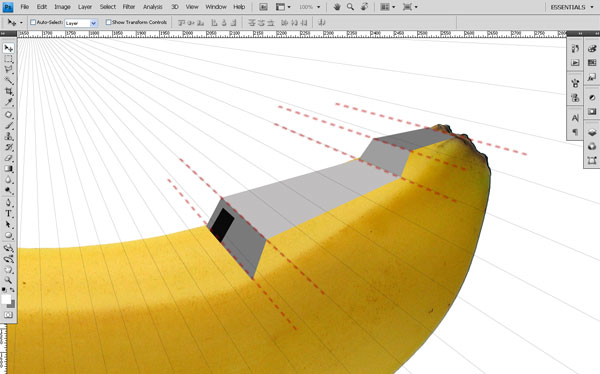Choose the Magic Wand tool
The image size is (600, 374).
8,80
